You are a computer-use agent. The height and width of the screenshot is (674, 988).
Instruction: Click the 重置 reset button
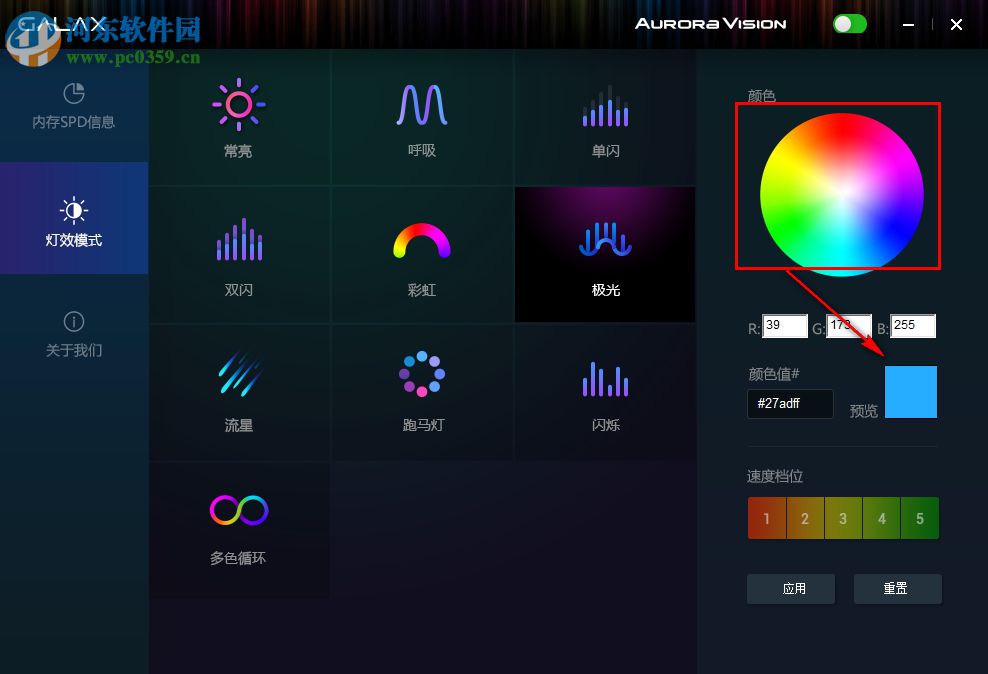(897, 588)
